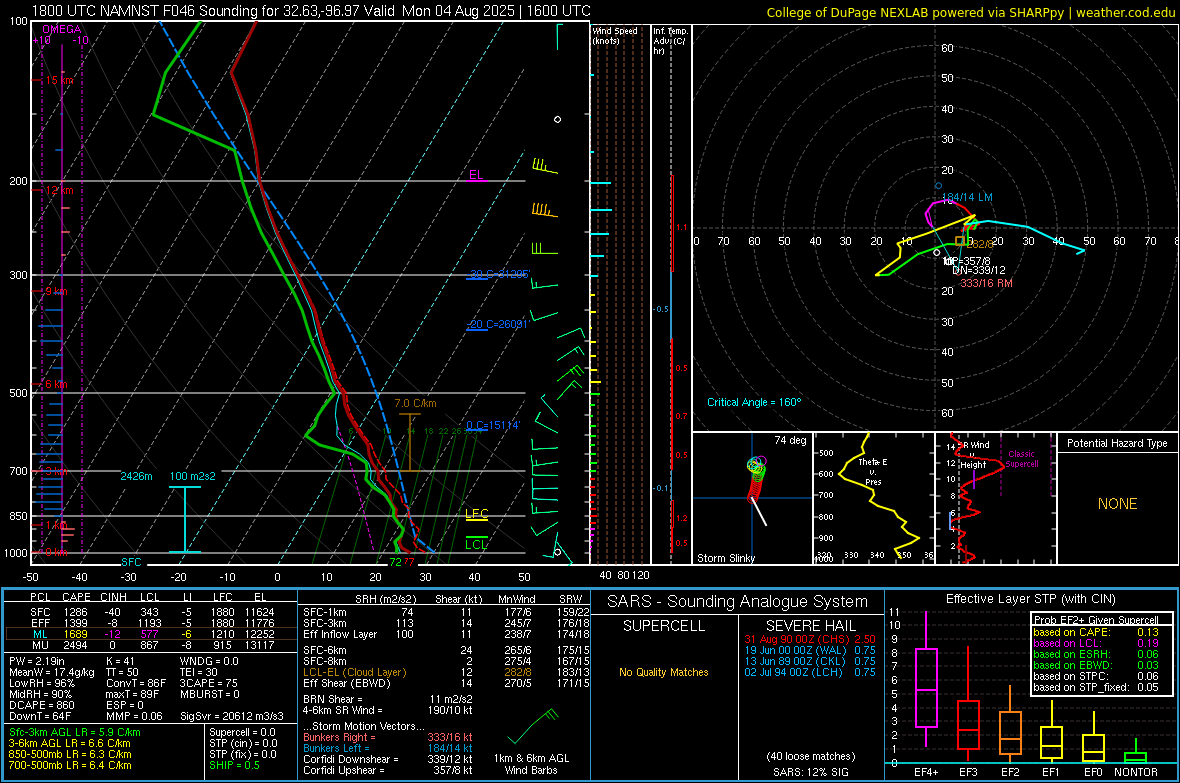Click the 'Theta-E v. Pres' plot label
Image resolution: width=1180 pixels, height=783 pixels.
click(873, 472)
